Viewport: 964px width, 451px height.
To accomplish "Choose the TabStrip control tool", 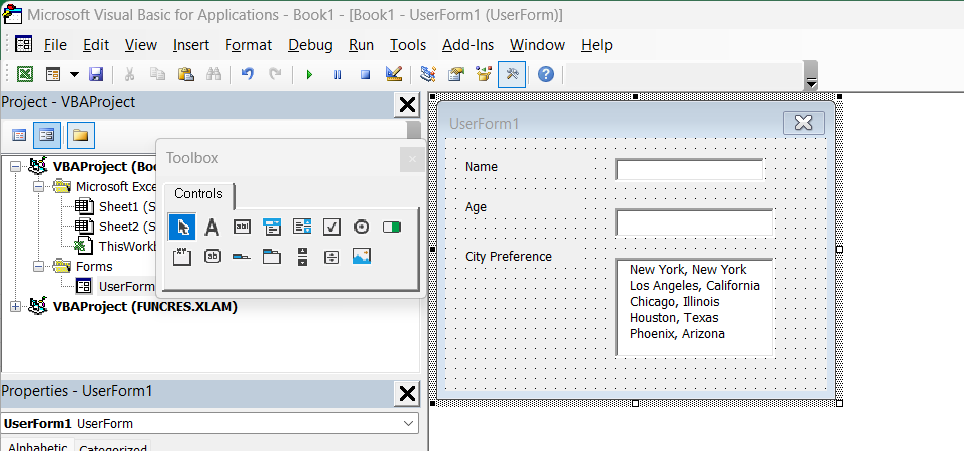I will tap(242, 256).
